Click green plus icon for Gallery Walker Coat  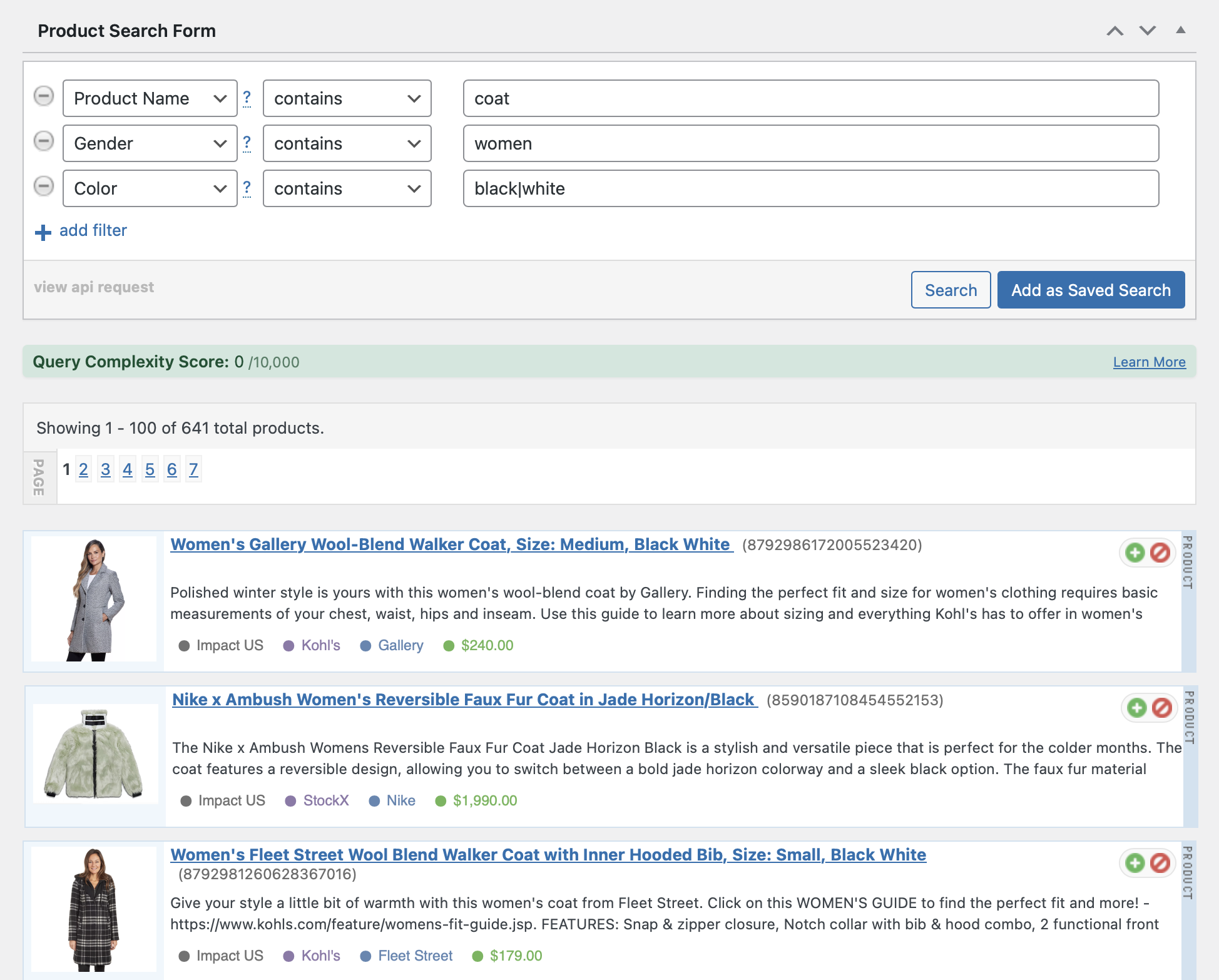(1135, 553)
